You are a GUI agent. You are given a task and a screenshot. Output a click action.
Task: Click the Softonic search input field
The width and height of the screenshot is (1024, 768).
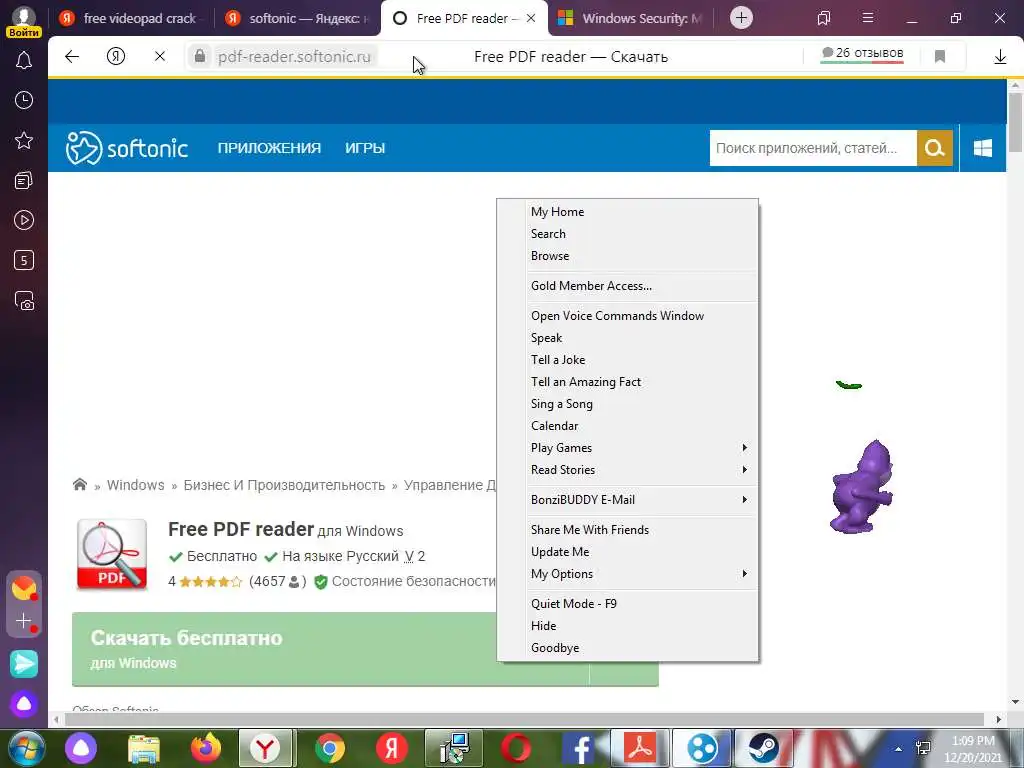tap(813, 148)
